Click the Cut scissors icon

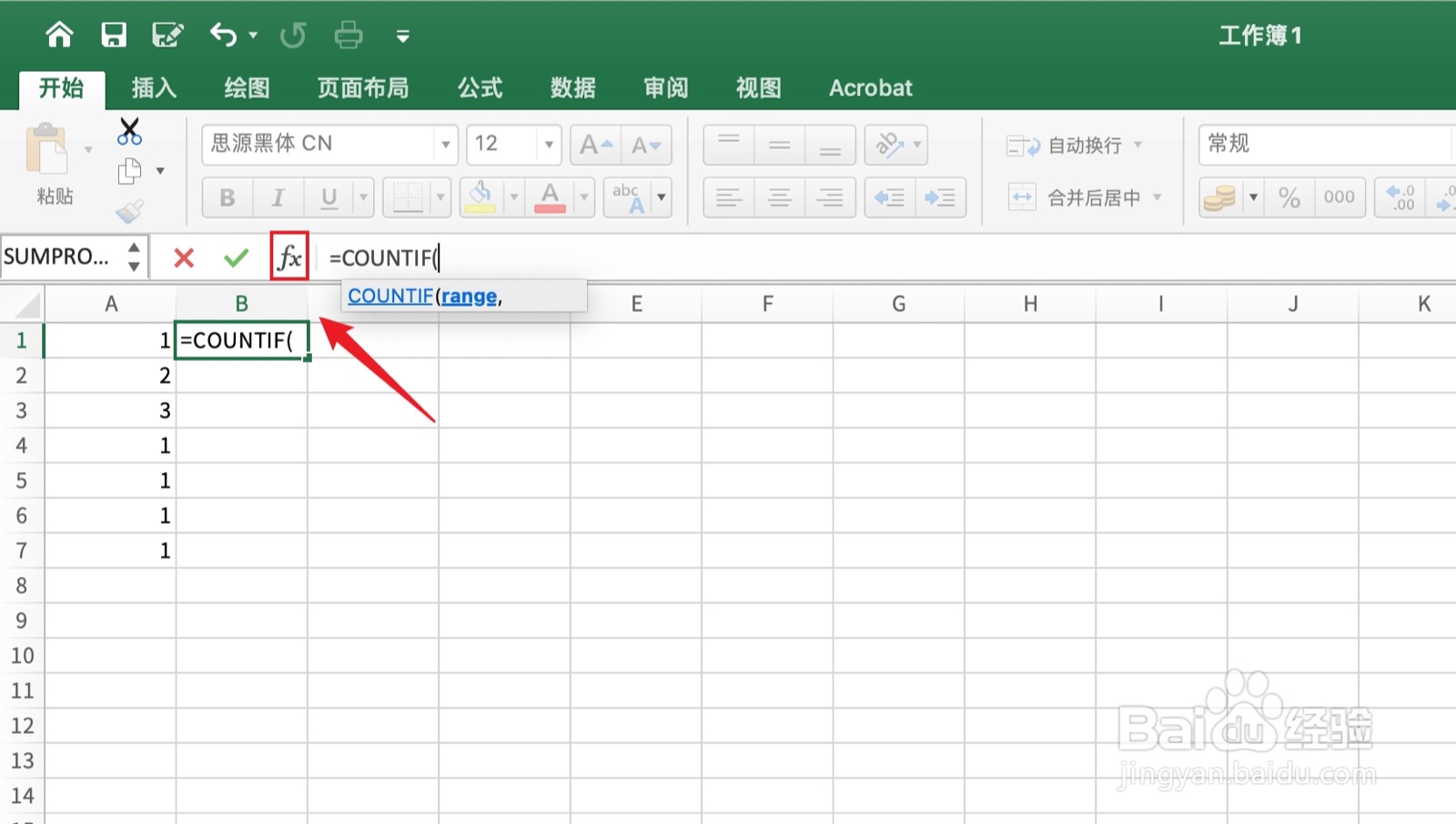coord(129,131)
